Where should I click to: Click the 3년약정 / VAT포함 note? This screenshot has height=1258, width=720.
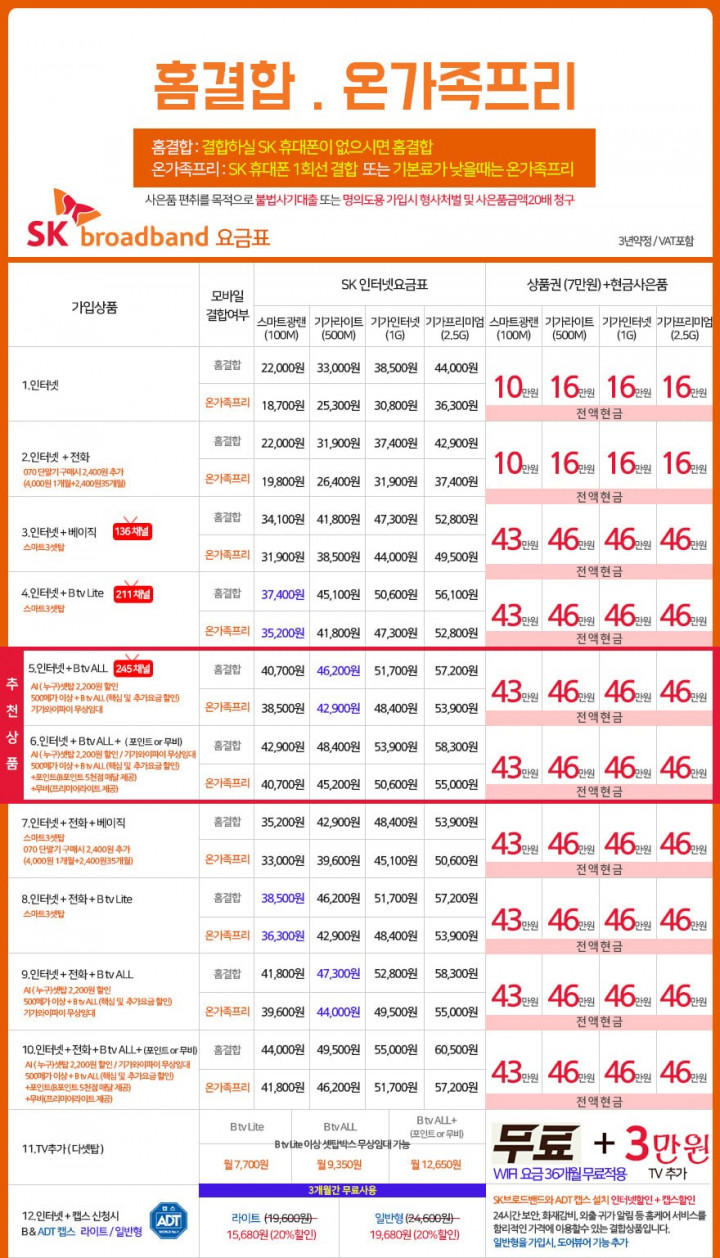pyautogui.click(x=655, y=240)
